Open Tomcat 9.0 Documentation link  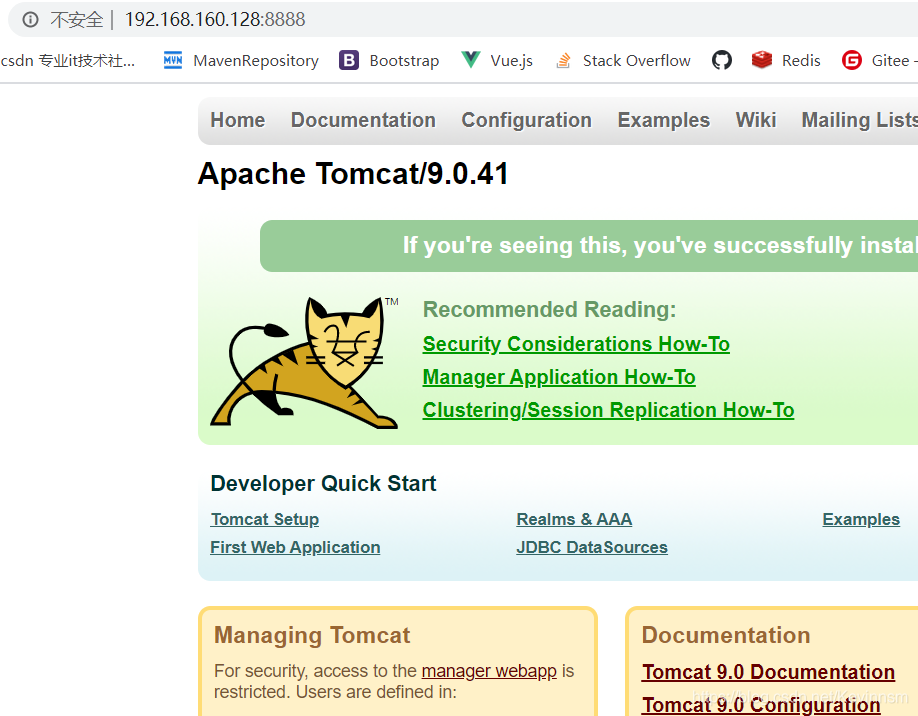[768, 672]
